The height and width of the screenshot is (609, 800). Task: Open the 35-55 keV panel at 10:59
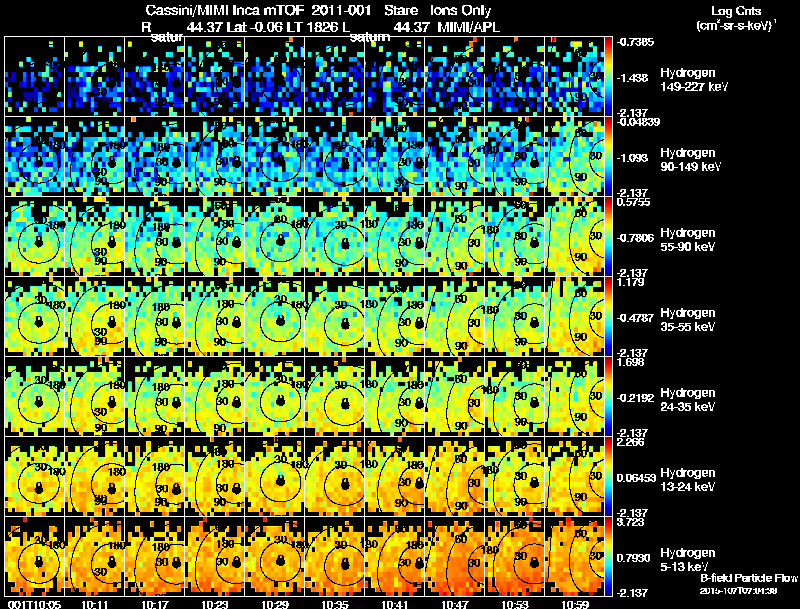point(576,317)
